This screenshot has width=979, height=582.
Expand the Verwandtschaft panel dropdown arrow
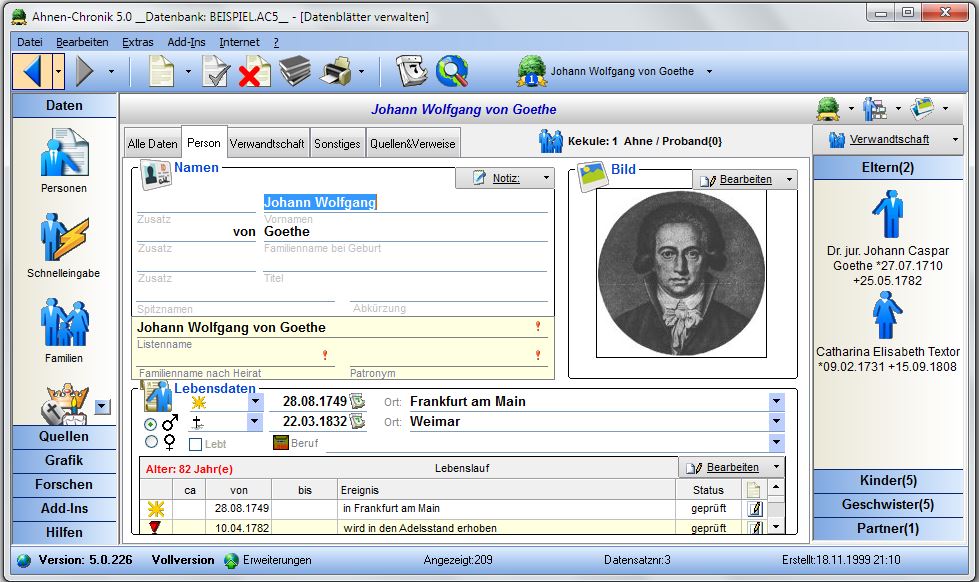[955, 140]
